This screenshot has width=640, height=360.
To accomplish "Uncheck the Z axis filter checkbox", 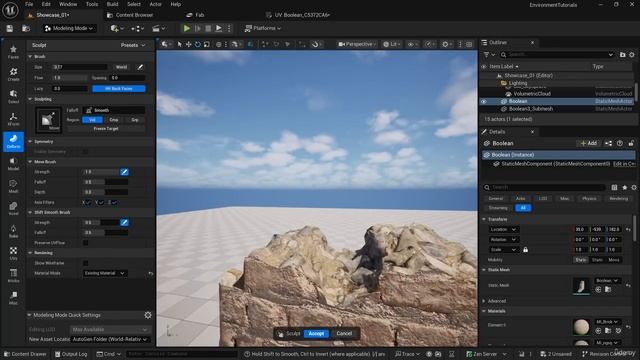I will point(114,202).
